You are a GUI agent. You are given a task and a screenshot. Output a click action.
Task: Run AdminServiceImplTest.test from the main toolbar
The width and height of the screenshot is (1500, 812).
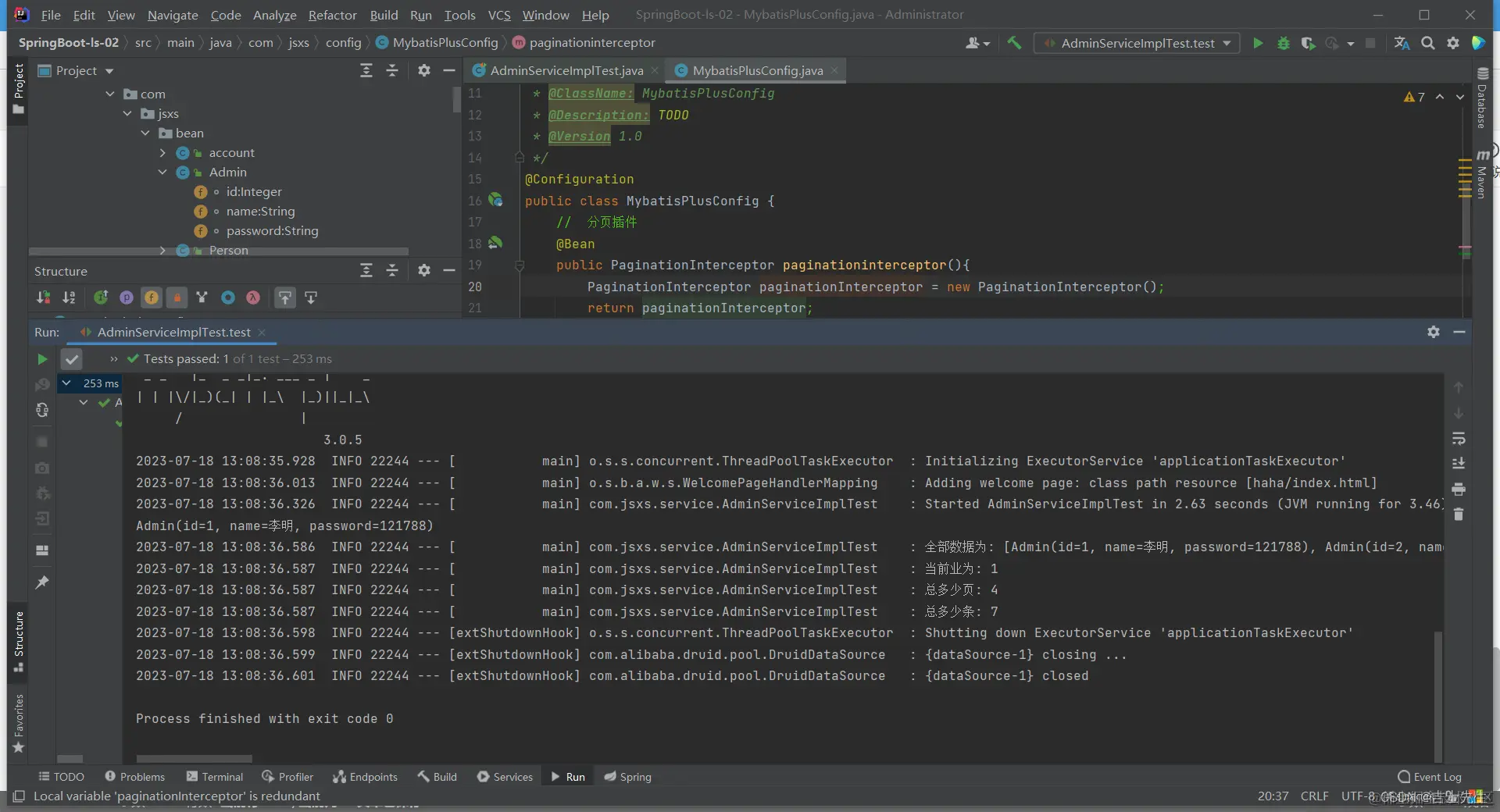pos(1258,43)
